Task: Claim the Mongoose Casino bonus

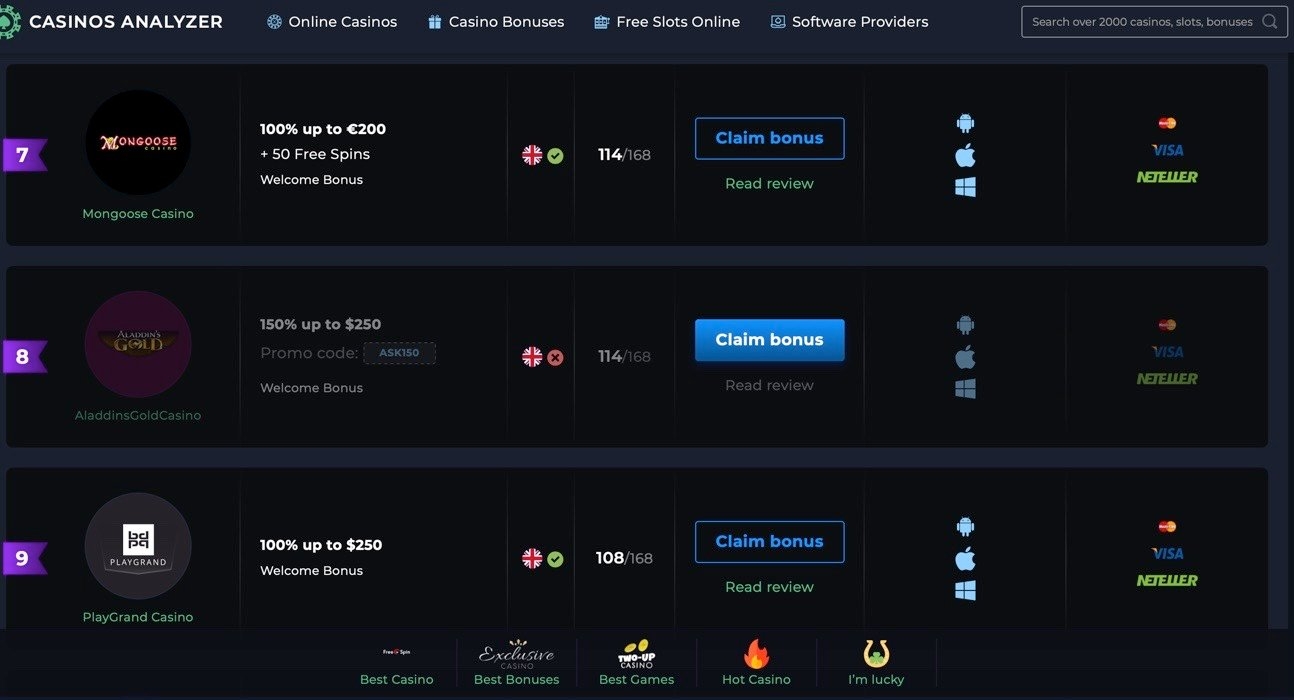Action: pos(769,138)
